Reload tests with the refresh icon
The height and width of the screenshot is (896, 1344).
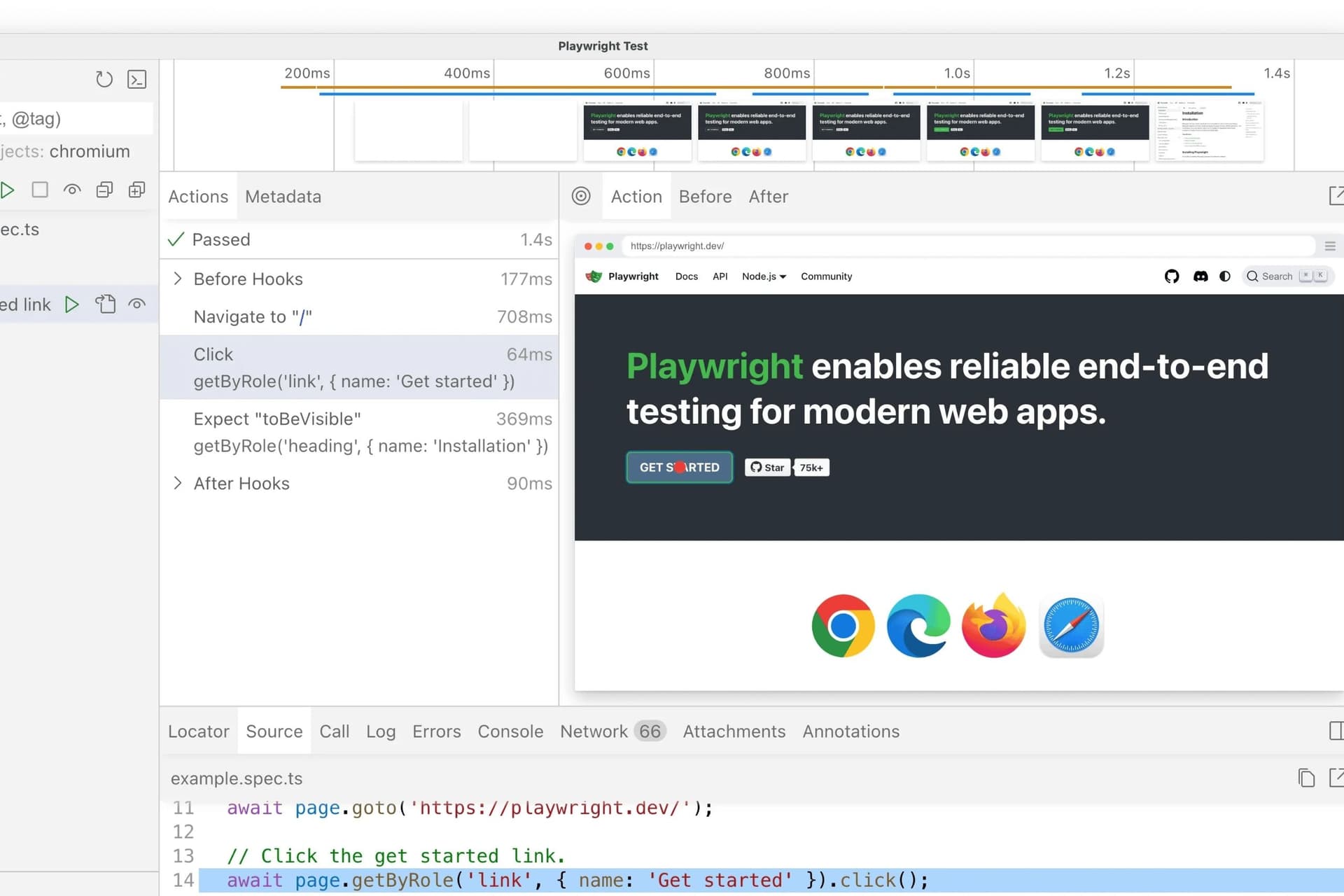pos(104,79)
